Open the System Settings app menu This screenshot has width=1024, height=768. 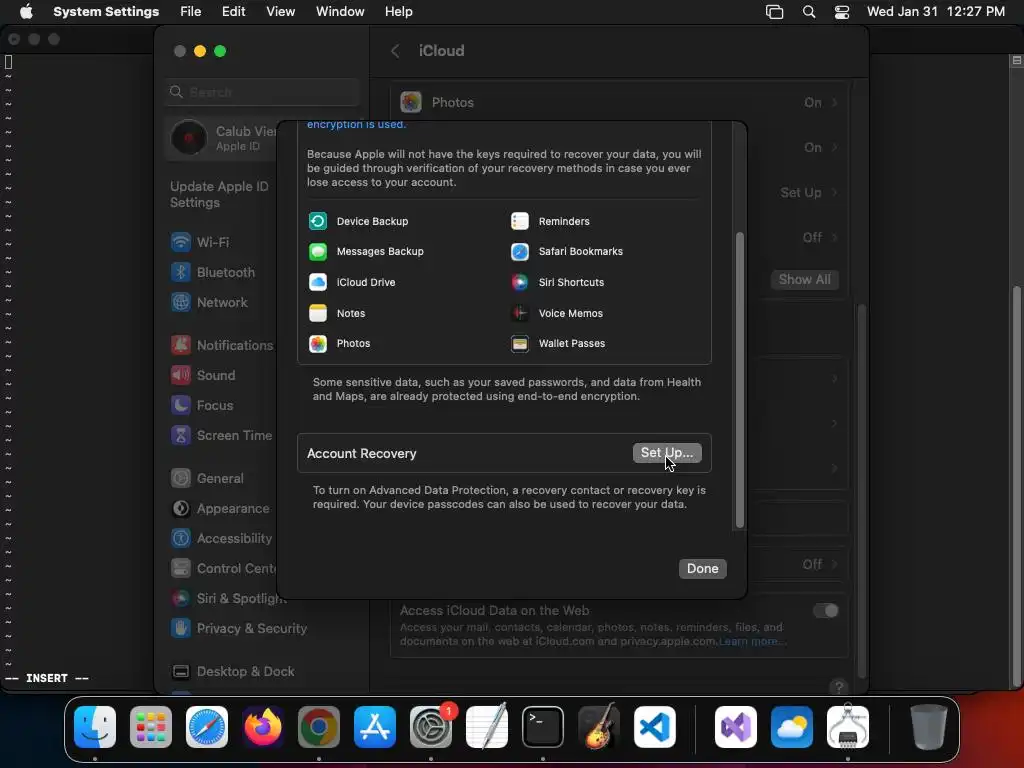(x=106, y=12)
